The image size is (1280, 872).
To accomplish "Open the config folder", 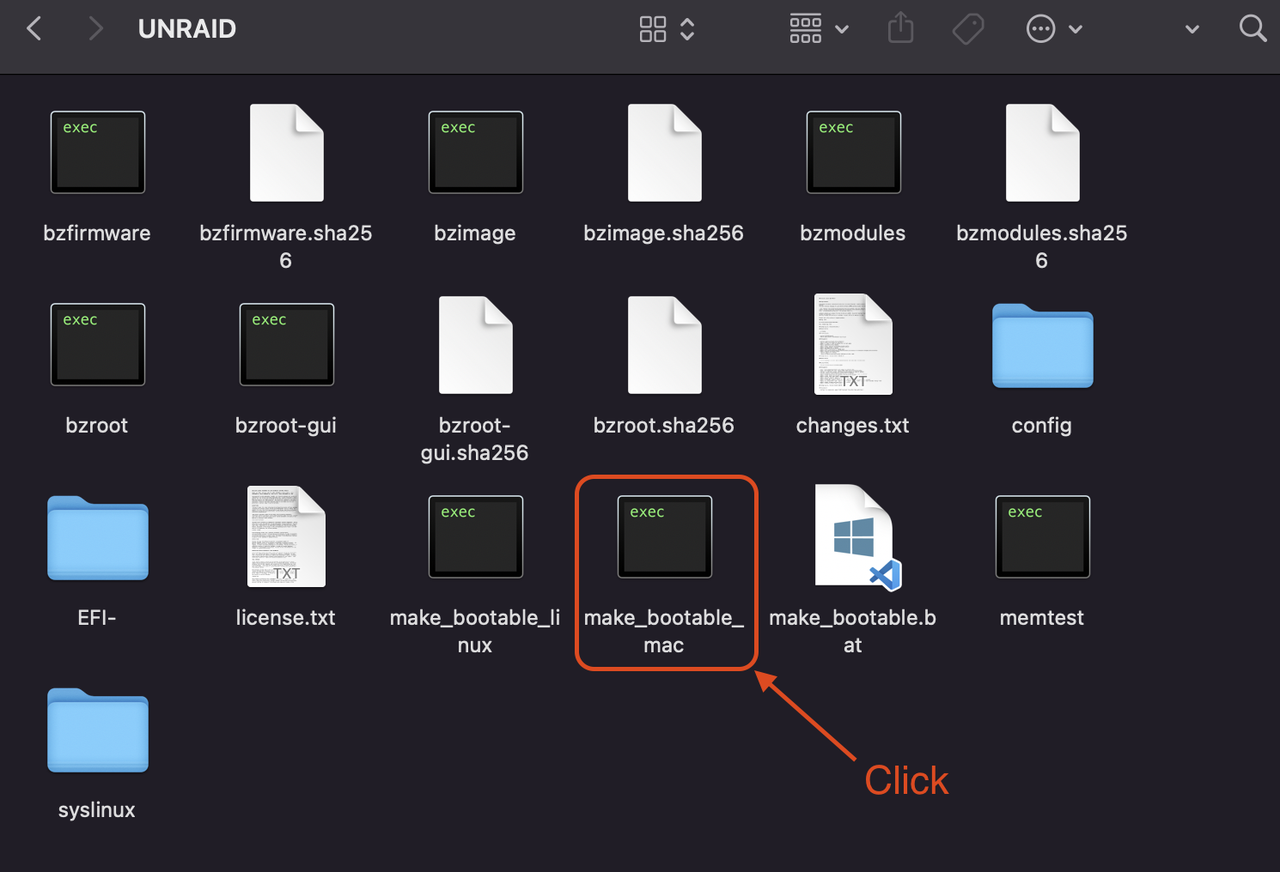I will point(1042,346).
